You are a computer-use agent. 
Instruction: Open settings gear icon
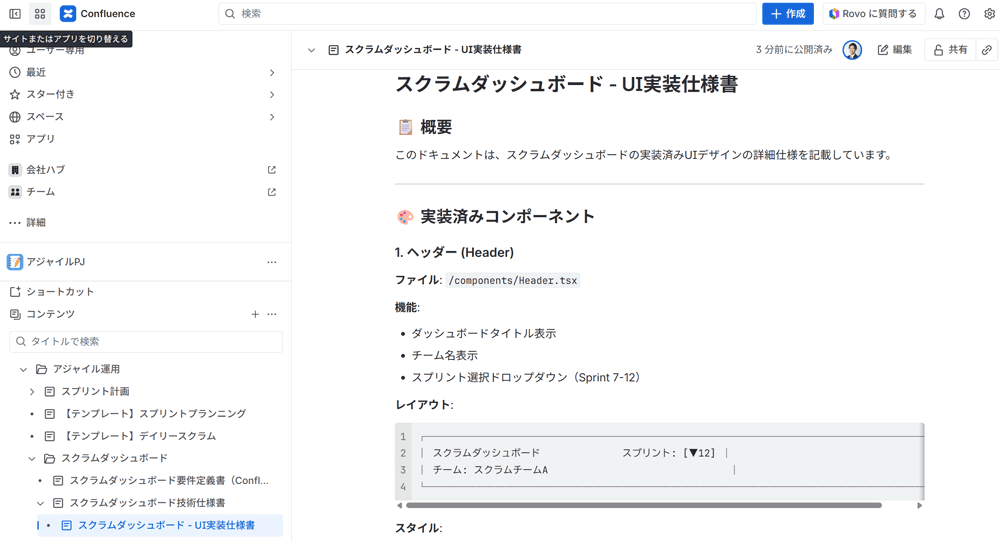[989, 13]
